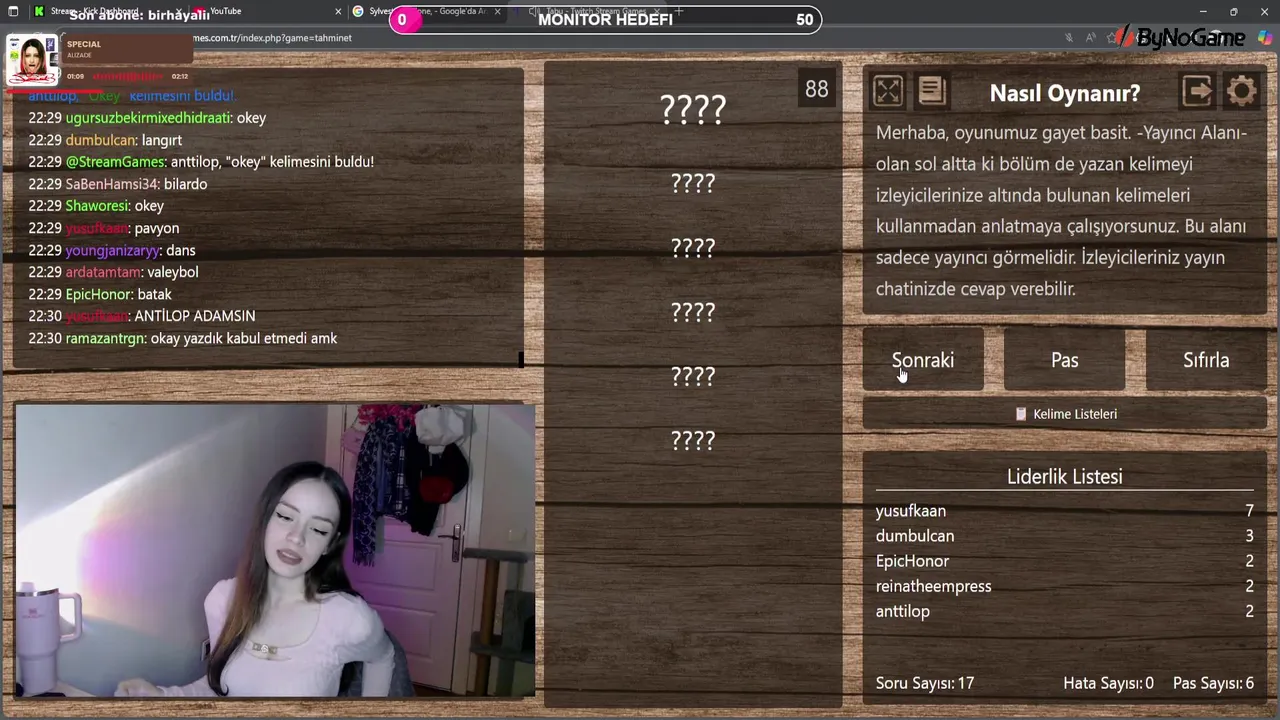Select EpicHonor in the leaderboard
Image resolution: width=1280 pixels, height=720 pixels.
click(912, 561)
